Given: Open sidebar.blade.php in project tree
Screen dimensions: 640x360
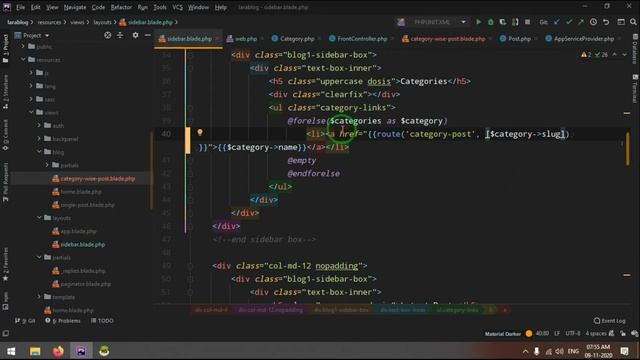Looking at the screenshot, I should 82,244.
